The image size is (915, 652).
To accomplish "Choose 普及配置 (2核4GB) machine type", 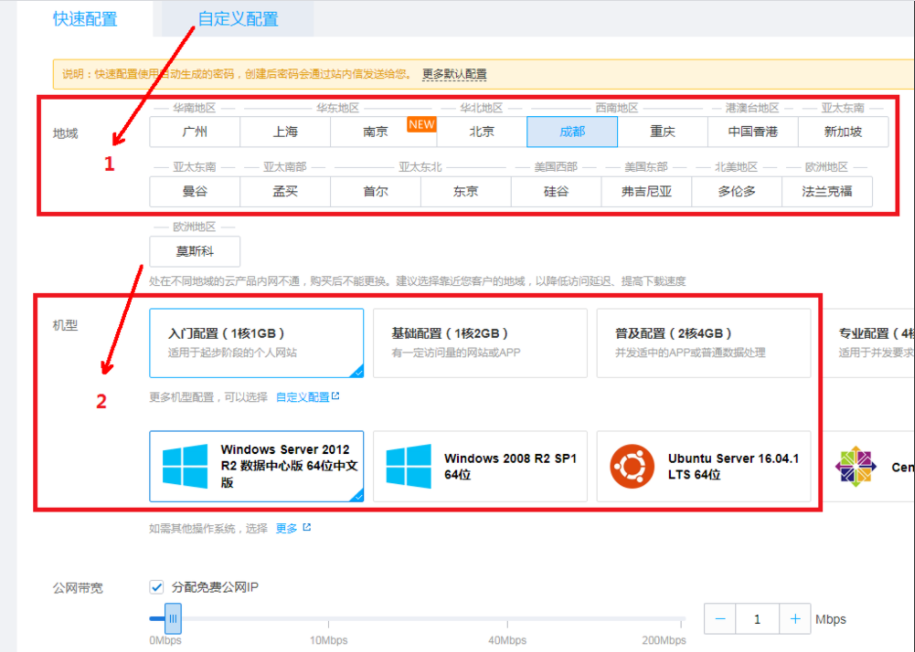I will pyautogui.click(x=704, y=343).
